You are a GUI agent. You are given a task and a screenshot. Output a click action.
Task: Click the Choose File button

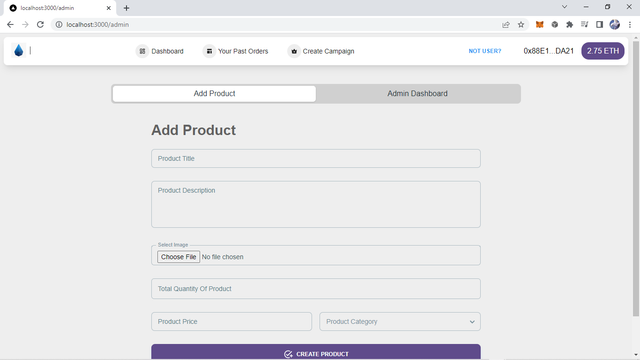[178, 257]
